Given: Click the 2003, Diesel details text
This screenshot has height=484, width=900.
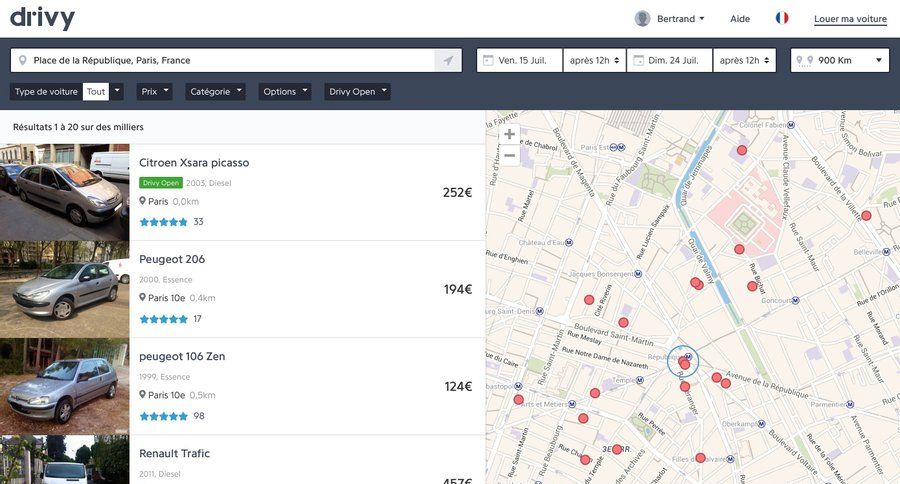Looking at the screenshot, I should pos(208,183).
